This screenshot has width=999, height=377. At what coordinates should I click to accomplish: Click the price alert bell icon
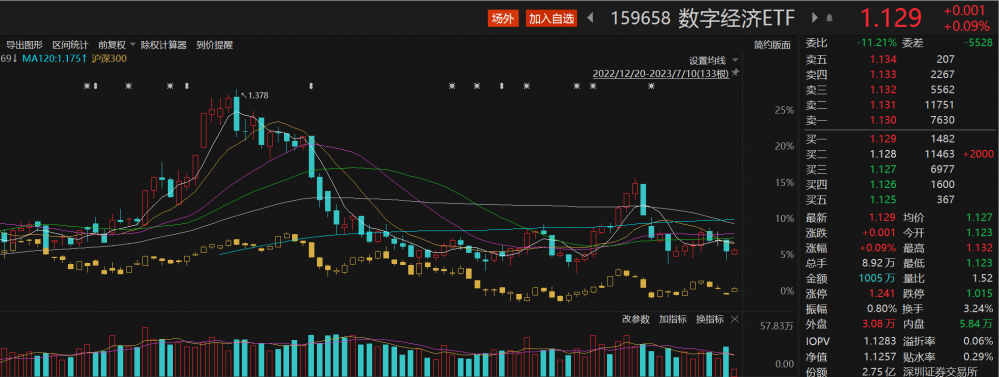(830, 18)
